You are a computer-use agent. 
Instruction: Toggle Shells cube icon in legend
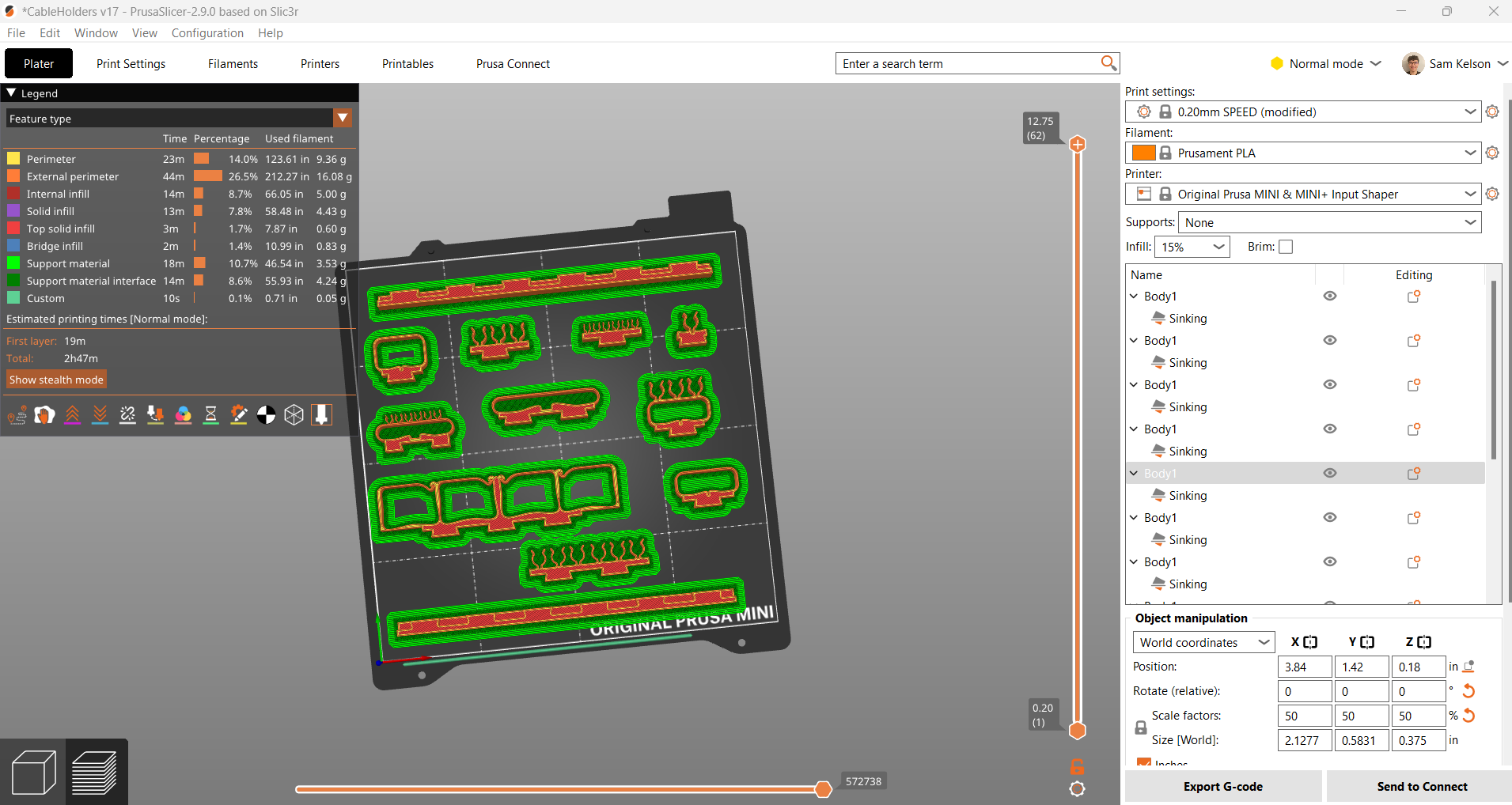click(x=294, y=415)
